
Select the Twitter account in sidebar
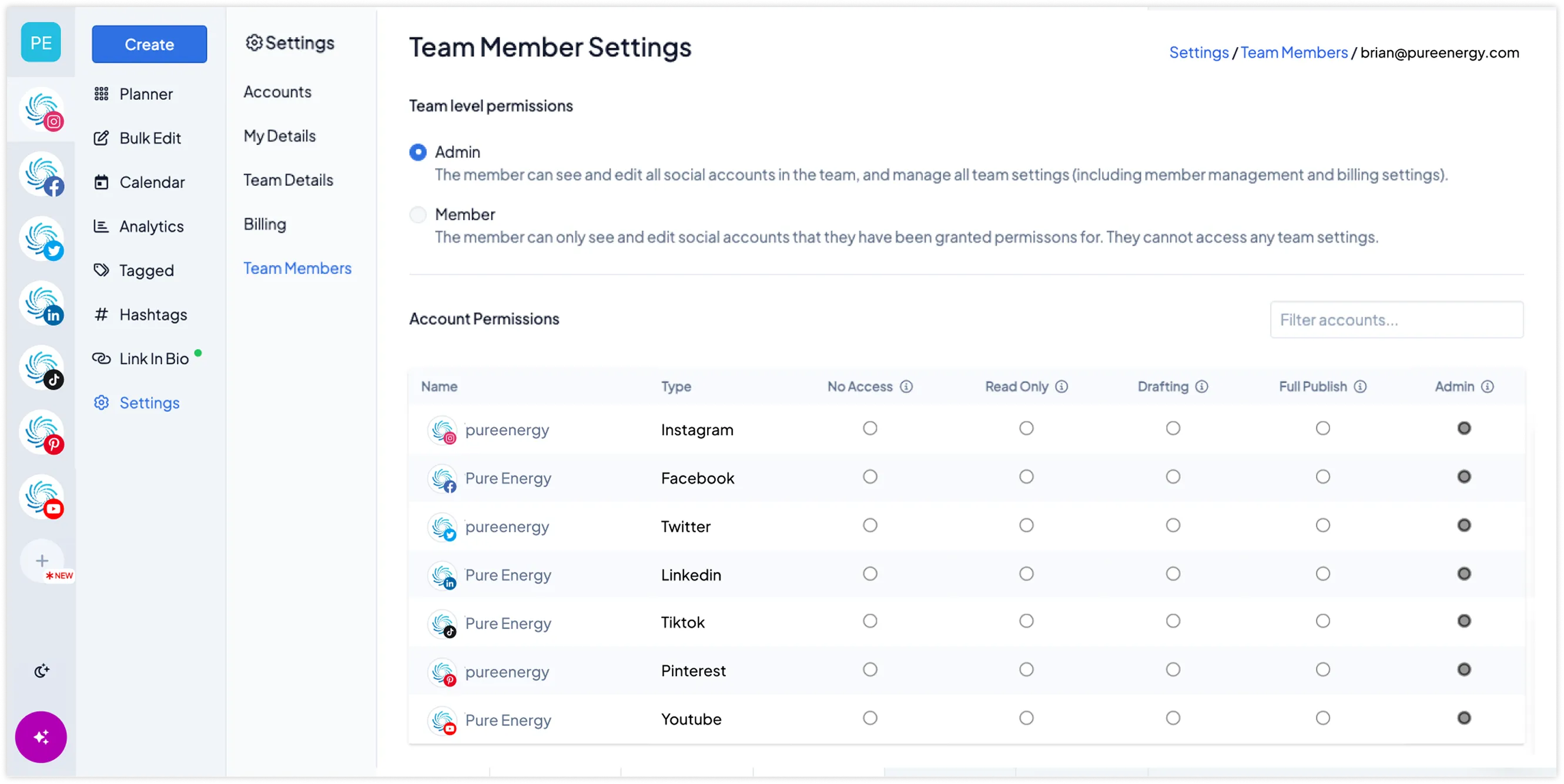click(41, 239)
